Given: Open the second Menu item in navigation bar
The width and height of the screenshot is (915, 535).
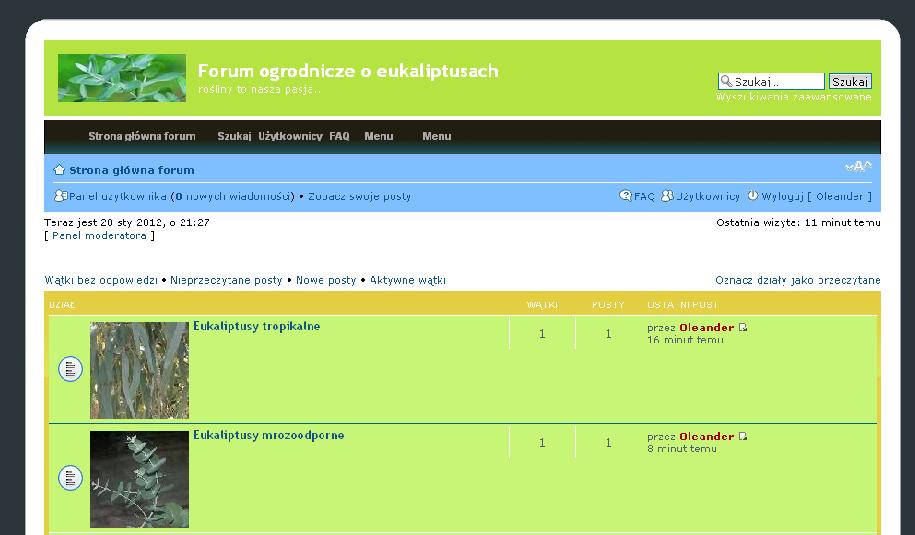Looking at the screenshot, I should coord(436,136).
